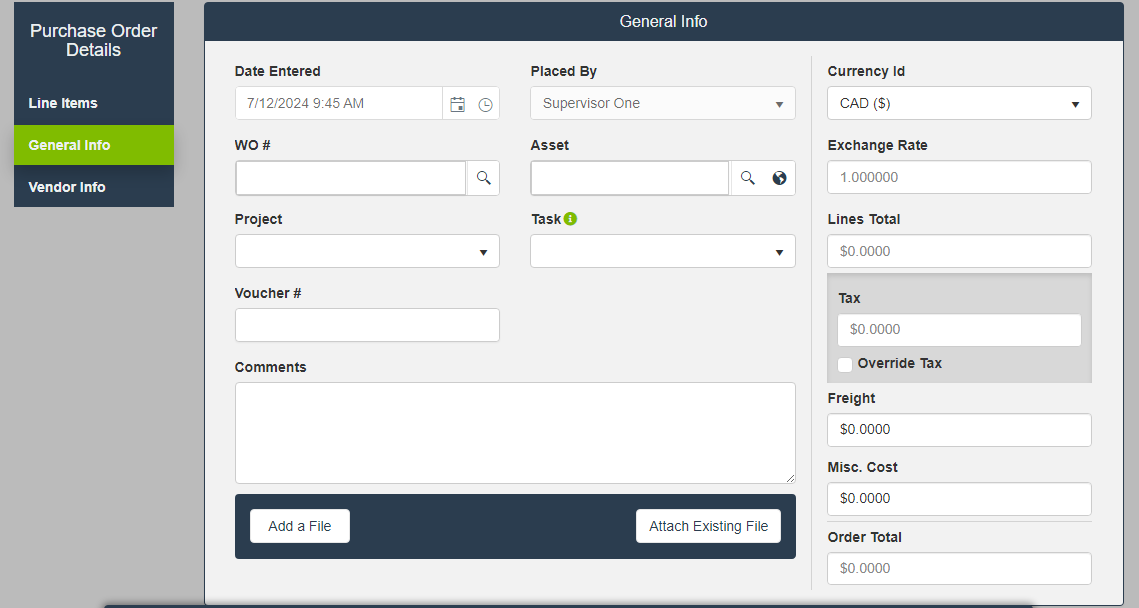Open the Date Entered clock time picker

(485, 104)
